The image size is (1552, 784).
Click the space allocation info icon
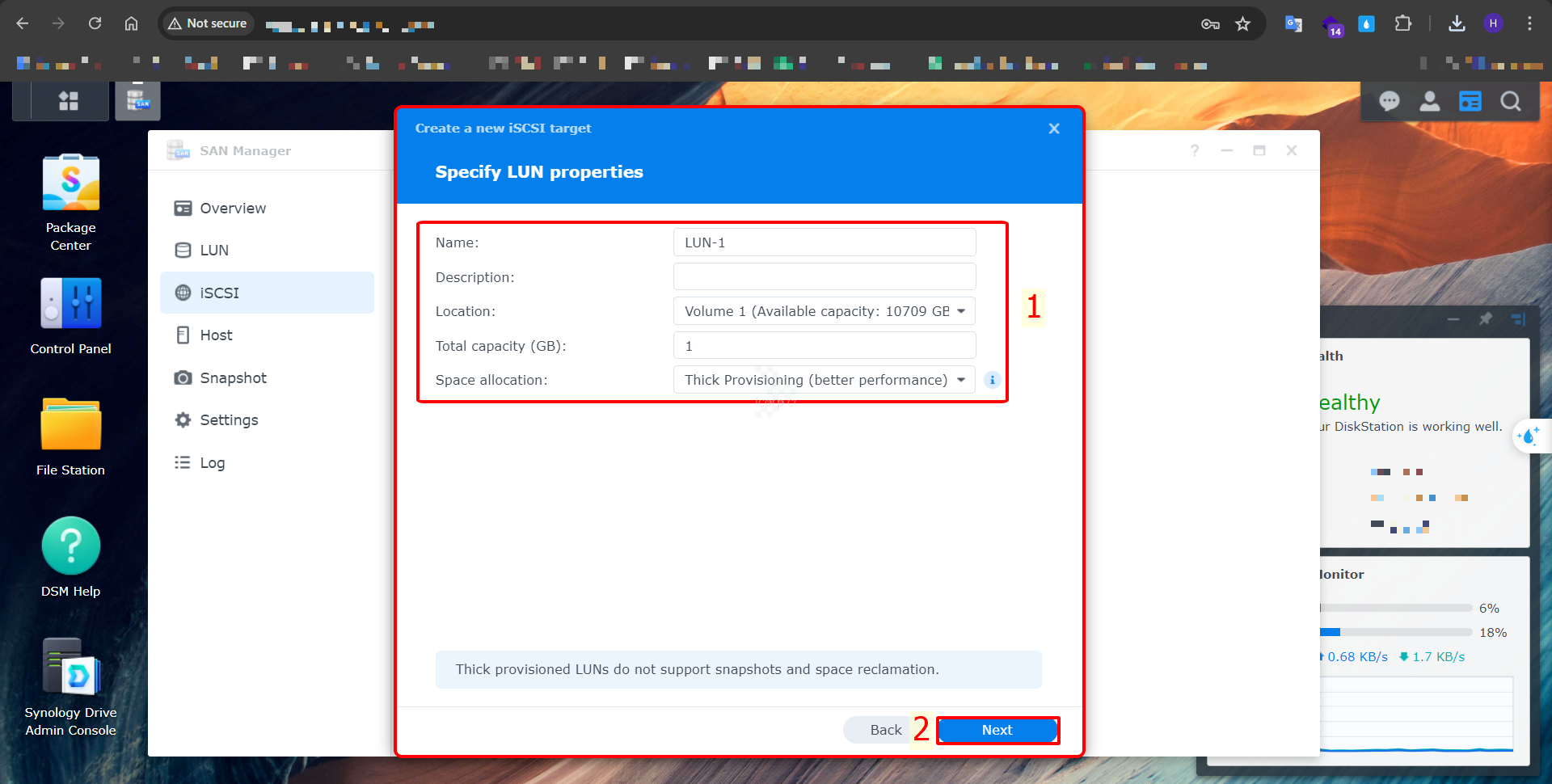992,380
